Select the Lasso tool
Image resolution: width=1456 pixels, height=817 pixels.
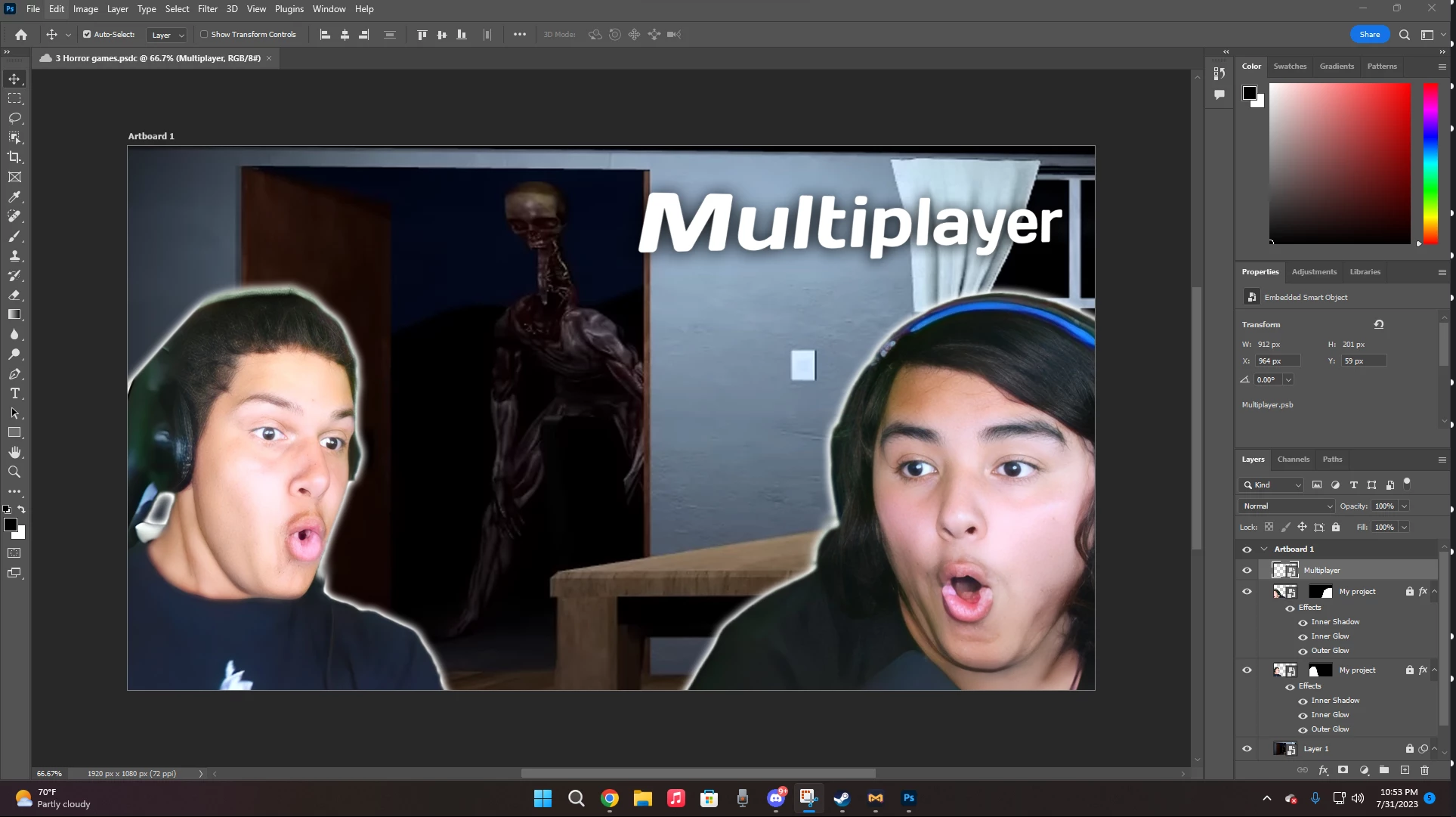pyautogui.click(x=14, y=118)
